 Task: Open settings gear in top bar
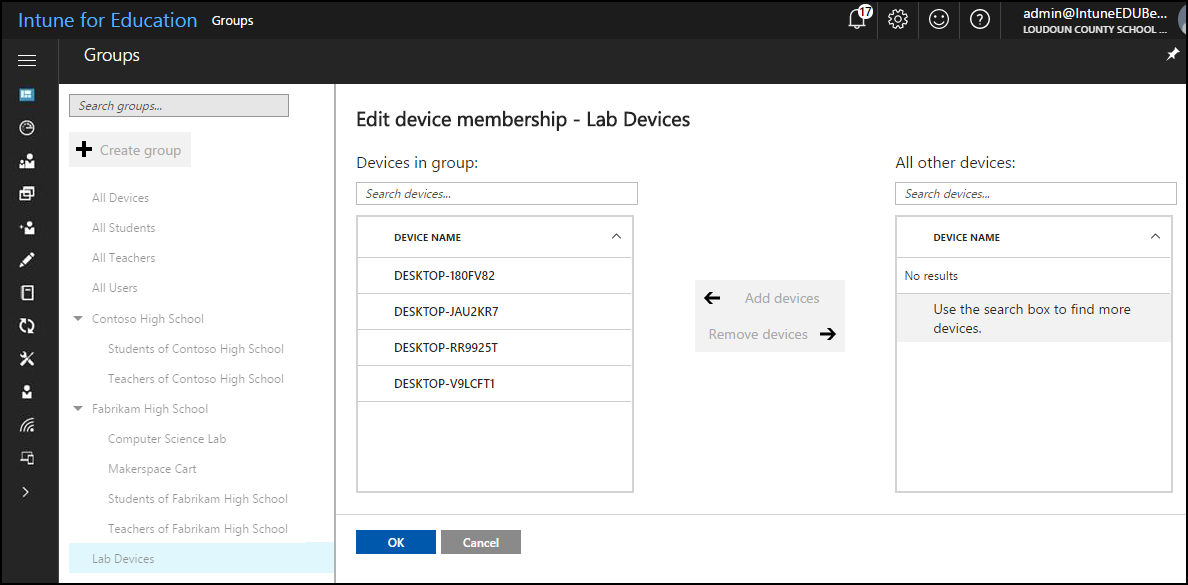tap(897, 19)
